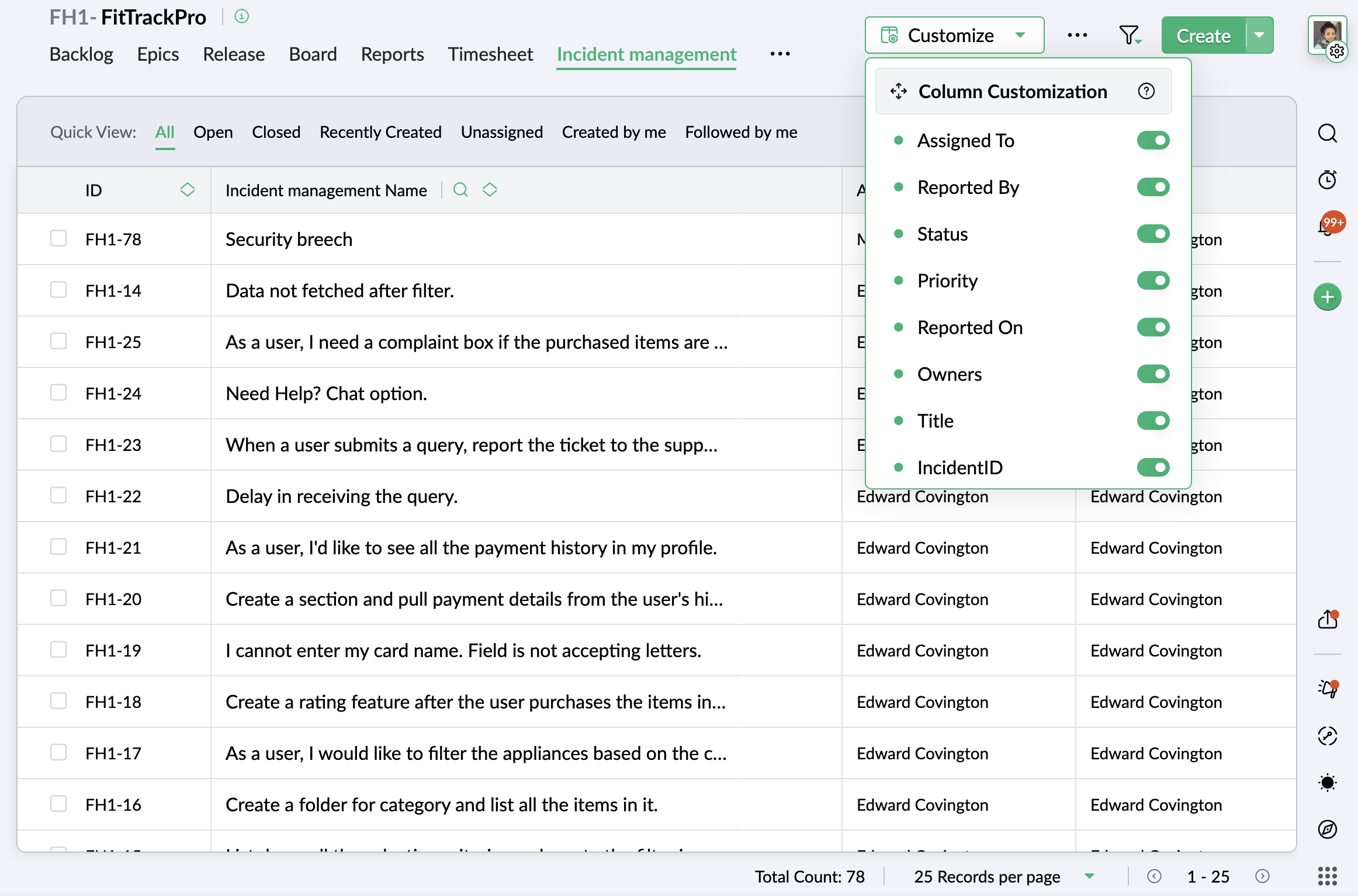Viewport: 1358px width, 896px height.
Task: Disable the Reported On column toggle
Action: 1152,327
